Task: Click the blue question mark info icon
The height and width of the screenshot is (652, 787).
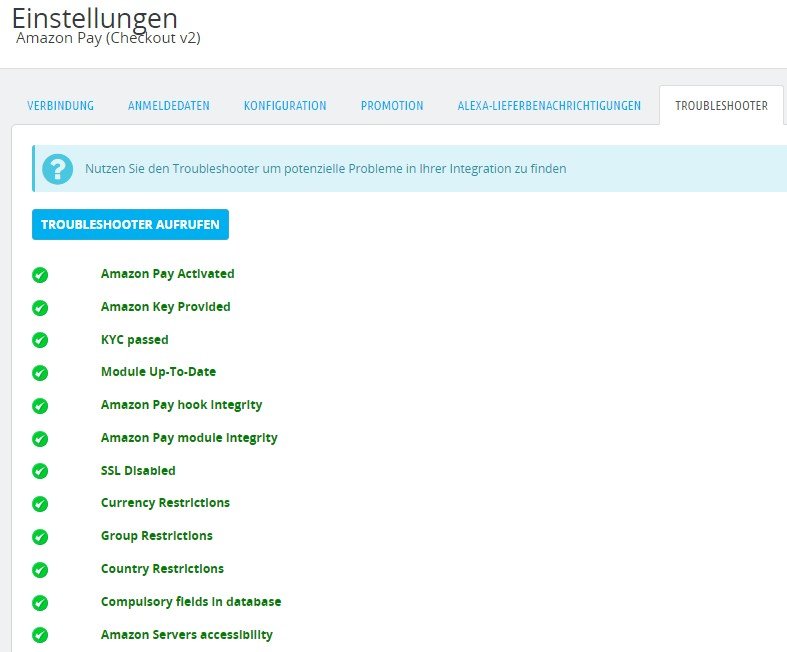Action: click(x=58, y=169)
